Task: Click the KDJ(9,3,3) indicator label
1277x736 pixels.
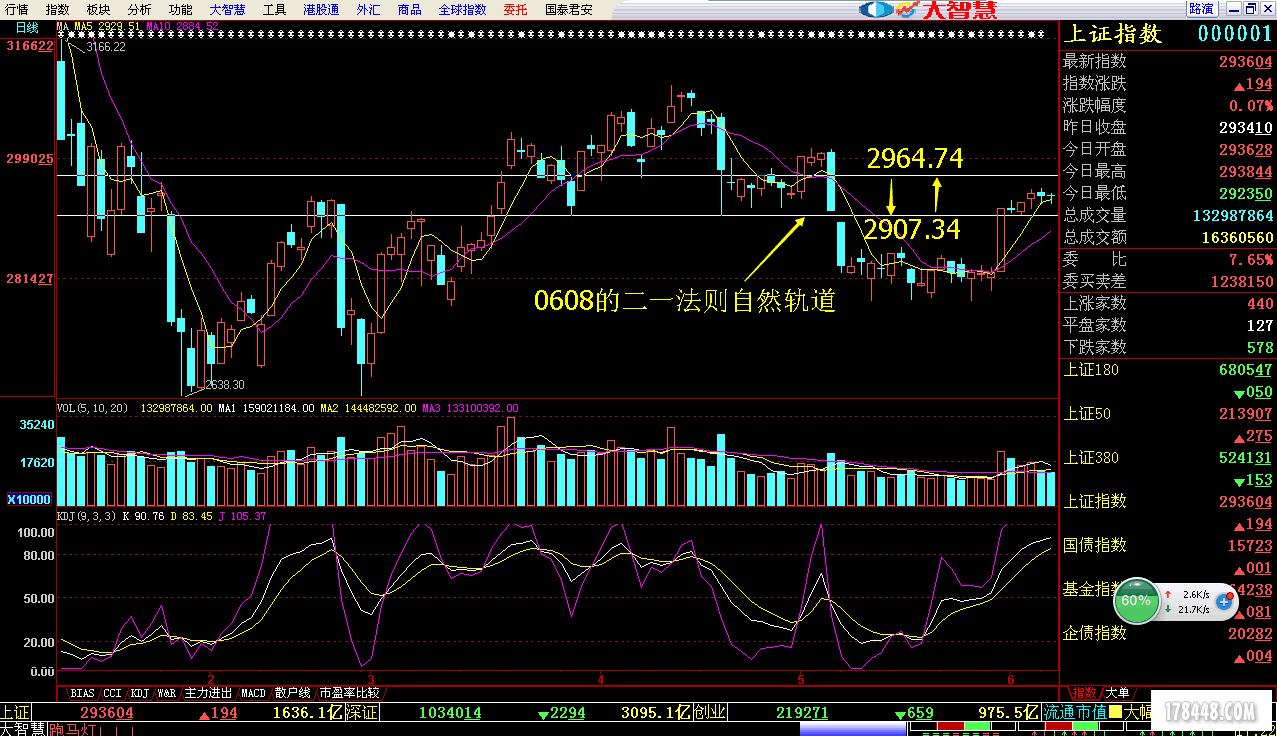Action: (x=86, y=516)
